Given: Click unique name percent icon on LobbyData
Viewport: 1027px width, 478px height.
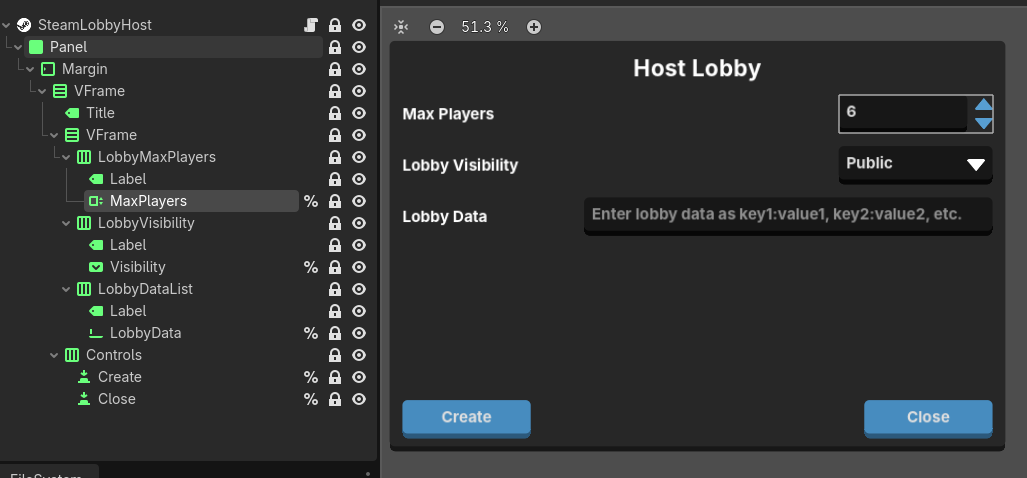Looking at the screenshot, I should coord(311,333).
